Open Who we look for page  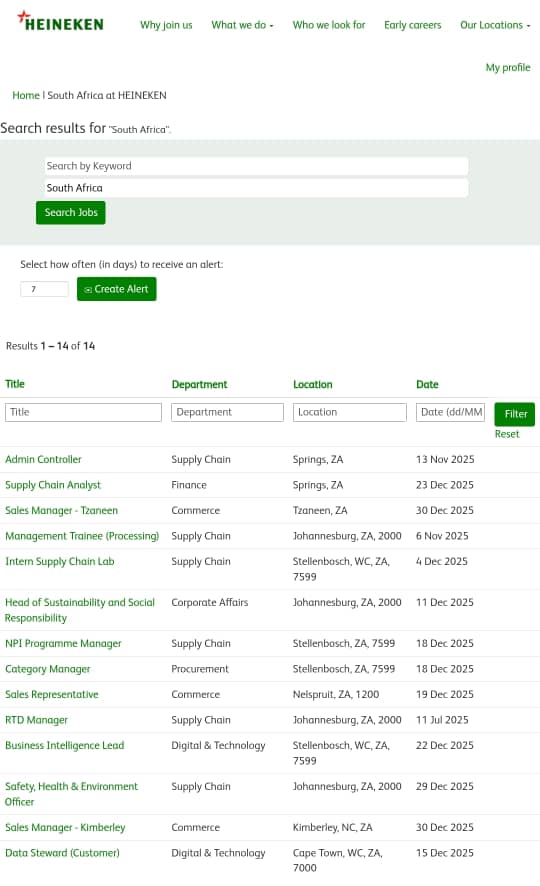pos(329,25)
